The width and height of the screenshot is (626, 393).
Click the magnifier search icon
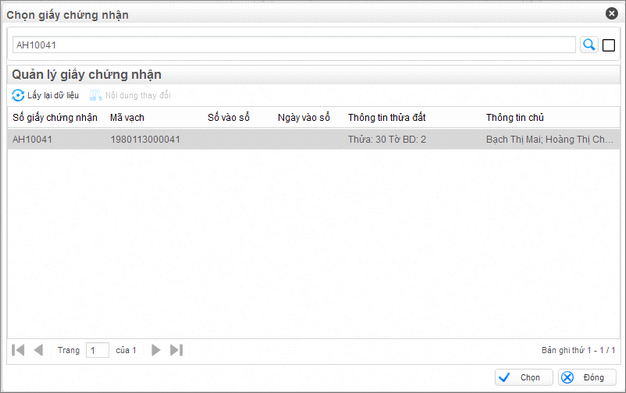tap(589, 45)
